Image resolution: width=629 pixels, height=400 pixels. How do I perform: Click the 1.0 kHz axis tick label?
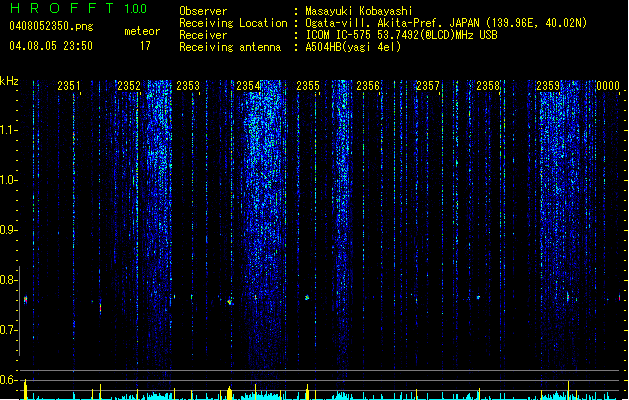[7, 180]
